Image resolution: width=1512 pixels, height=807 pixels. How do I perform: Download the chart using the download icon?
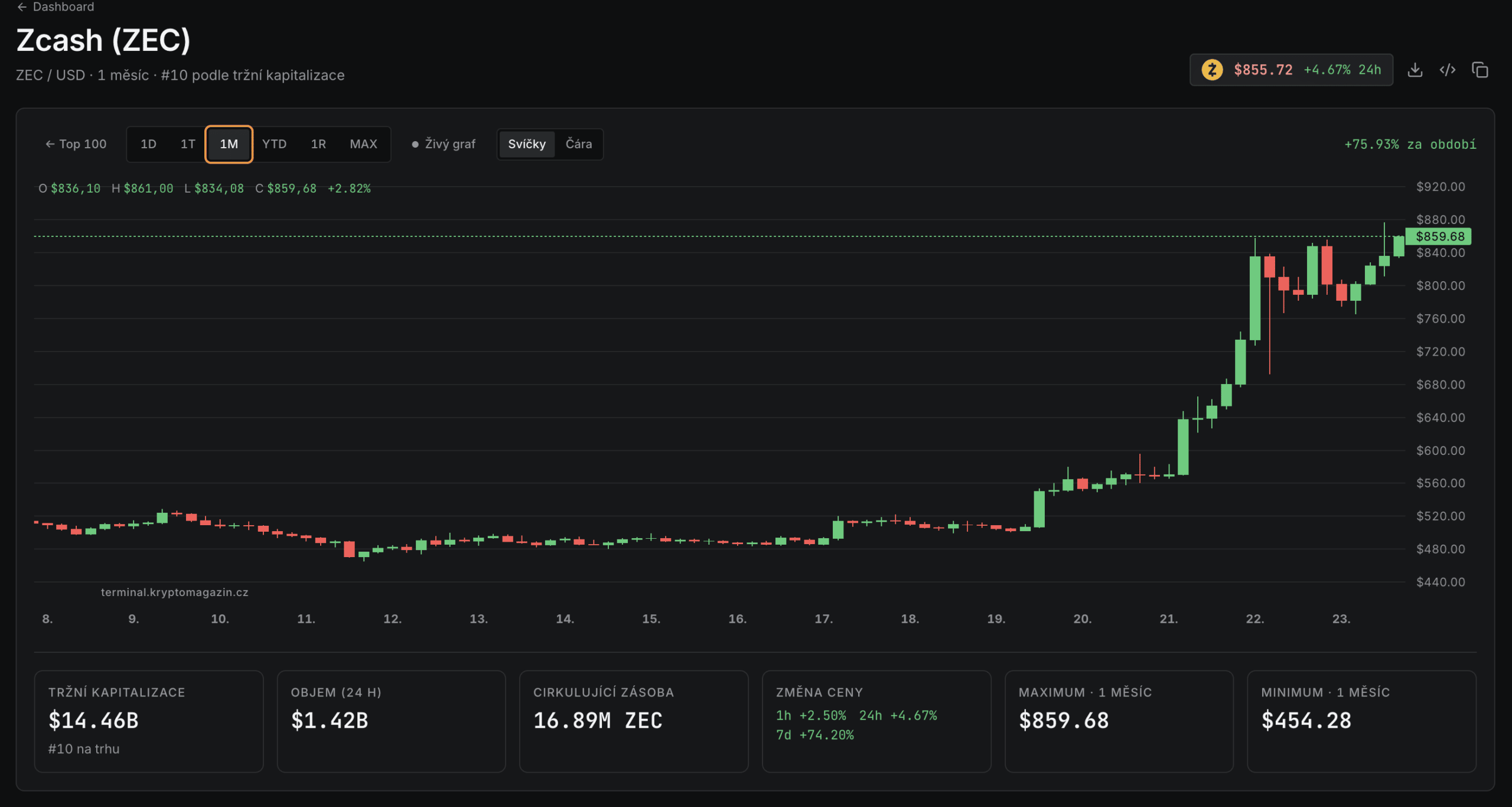[x=1415, y=70]
